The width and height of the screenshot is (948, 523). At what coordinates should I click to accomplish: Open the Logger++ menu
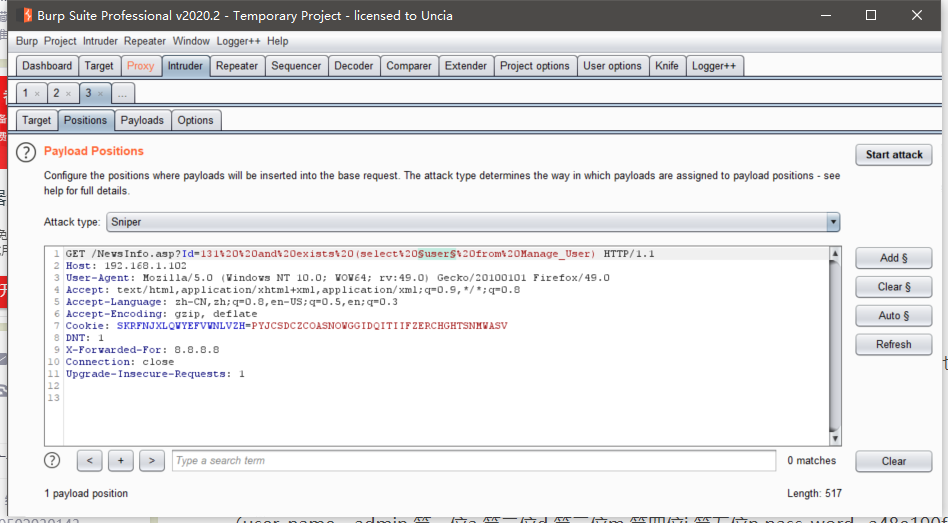point(239,41)
